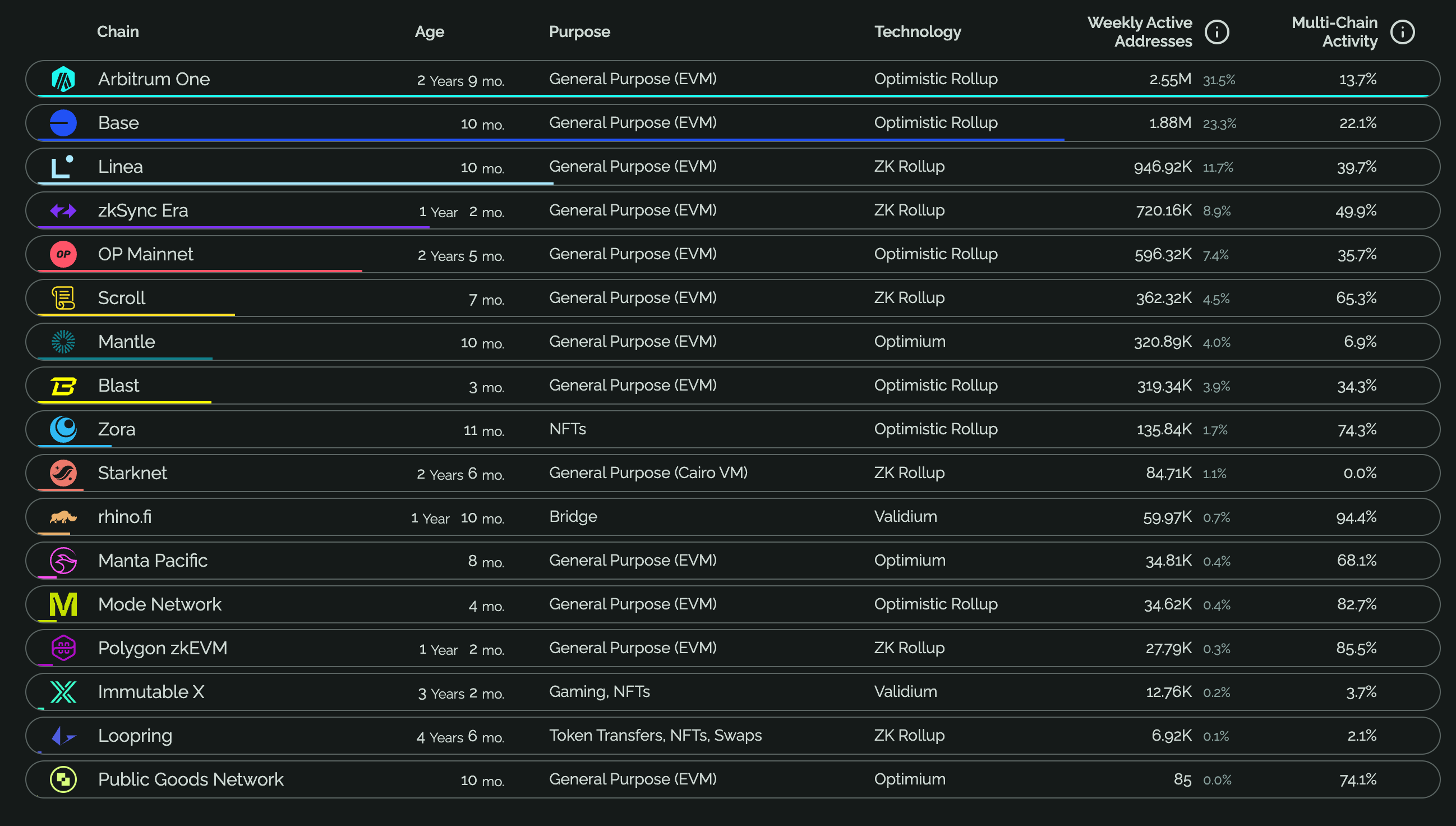Click the Immutable X logo icon
This screenshot has width=1456, height=826.
(x=63, y=691)
